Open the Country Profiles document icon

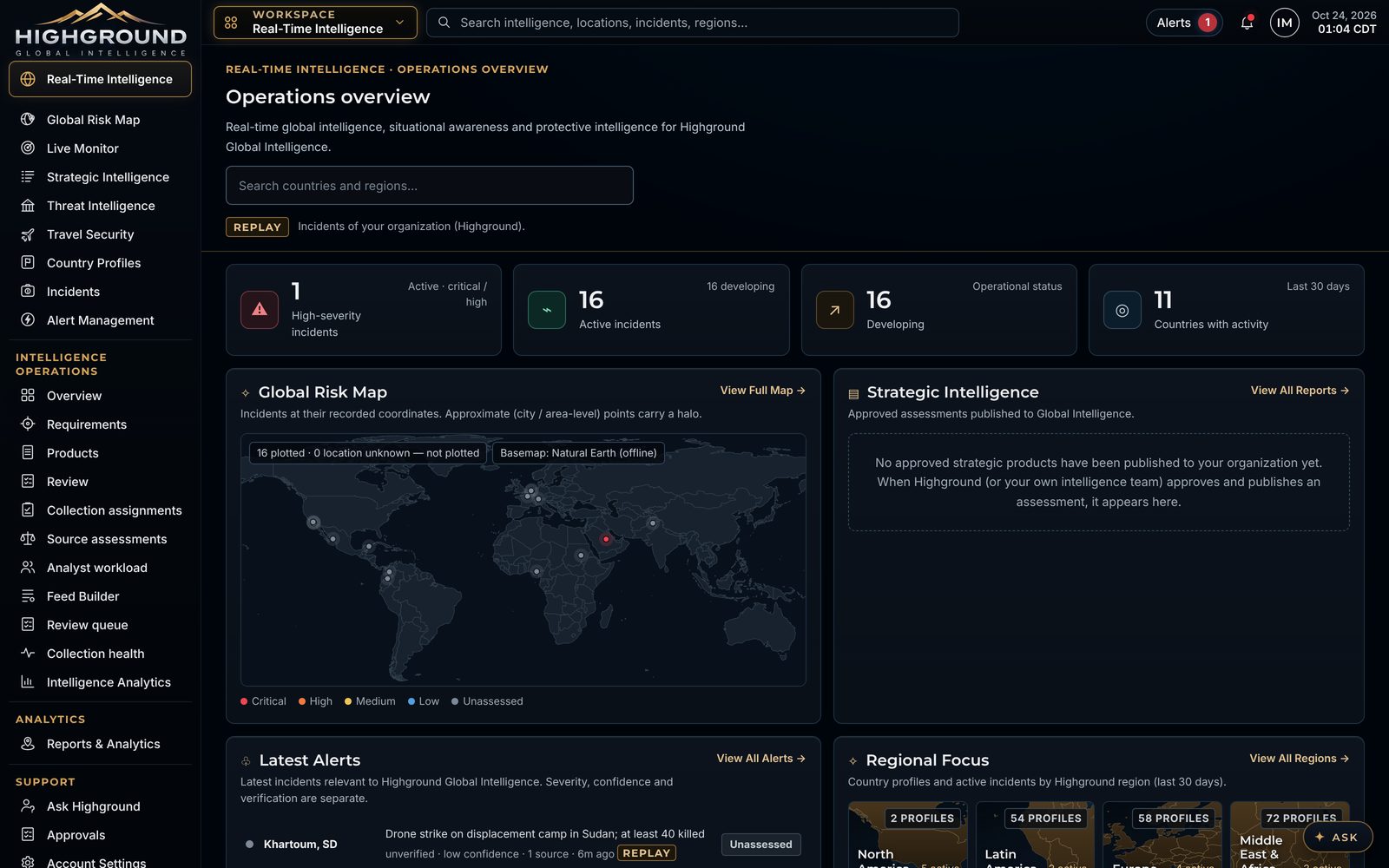pos(28,263)
